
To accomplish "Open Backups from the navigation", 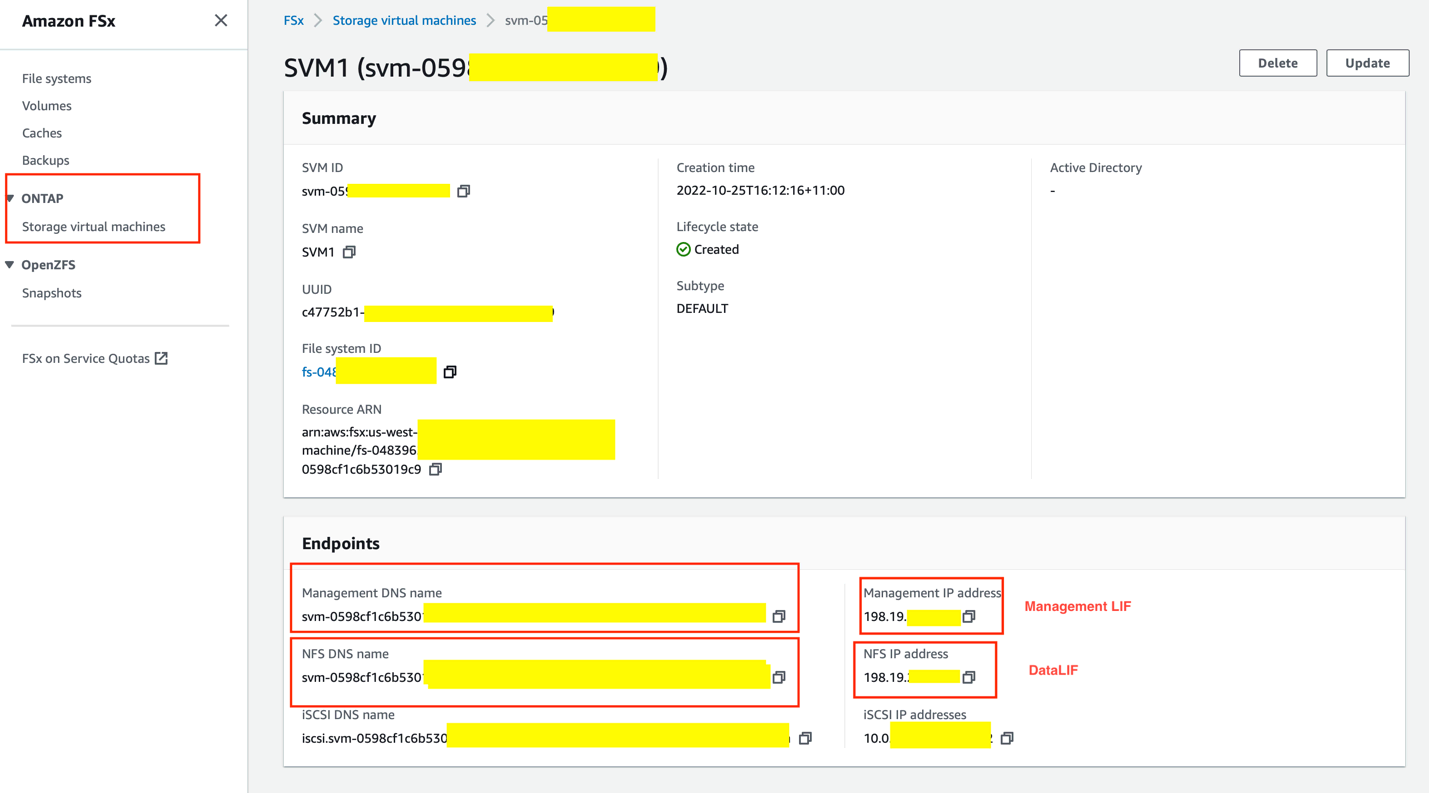I will tap(46, 160).
